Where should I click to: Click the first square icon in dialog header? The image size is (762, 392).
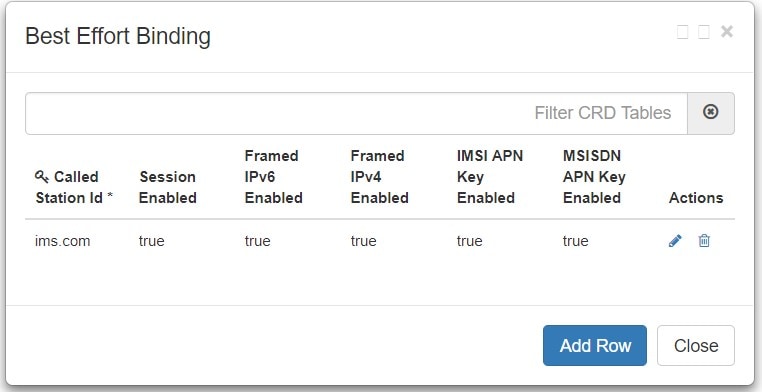coord(682,32)
